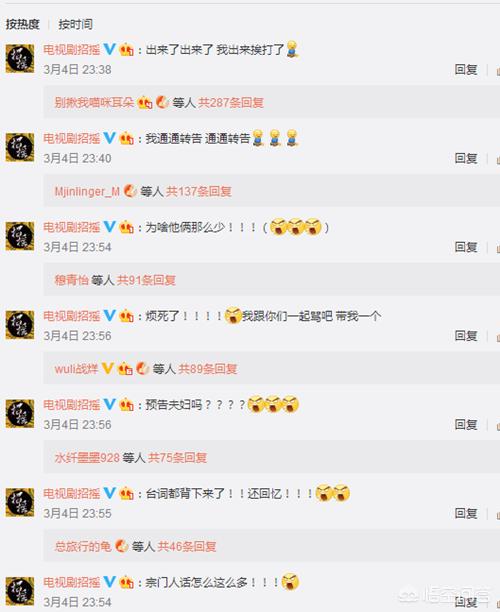Click orange V badge next to wuli战胖
500x612 pixels.
tap(108, 368)
